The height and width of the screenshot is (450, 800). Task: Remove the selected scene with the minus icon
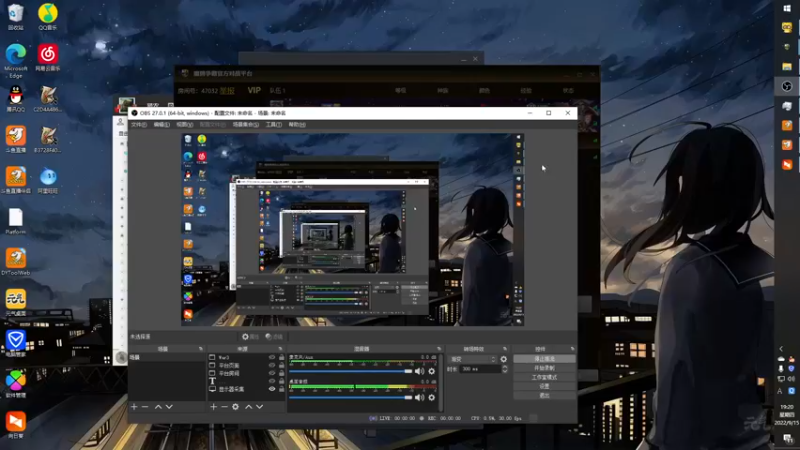tap(145, 407)
